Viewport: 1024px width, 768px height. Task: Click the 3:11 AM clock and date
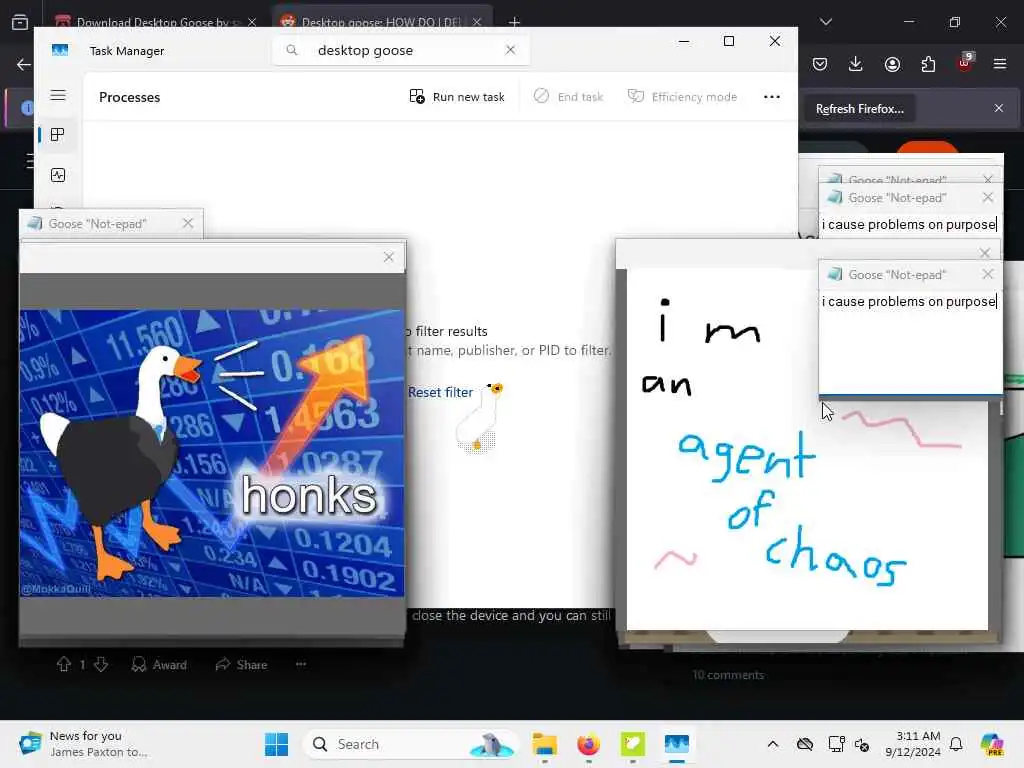coord(913,744)
